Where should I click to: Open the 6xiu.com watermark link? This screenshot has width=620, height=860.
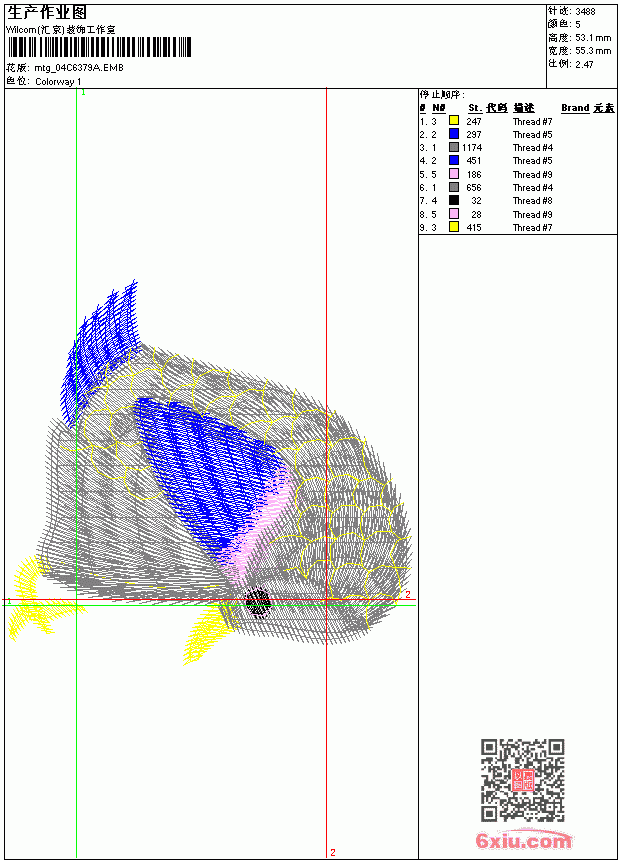tap(523, 840)
